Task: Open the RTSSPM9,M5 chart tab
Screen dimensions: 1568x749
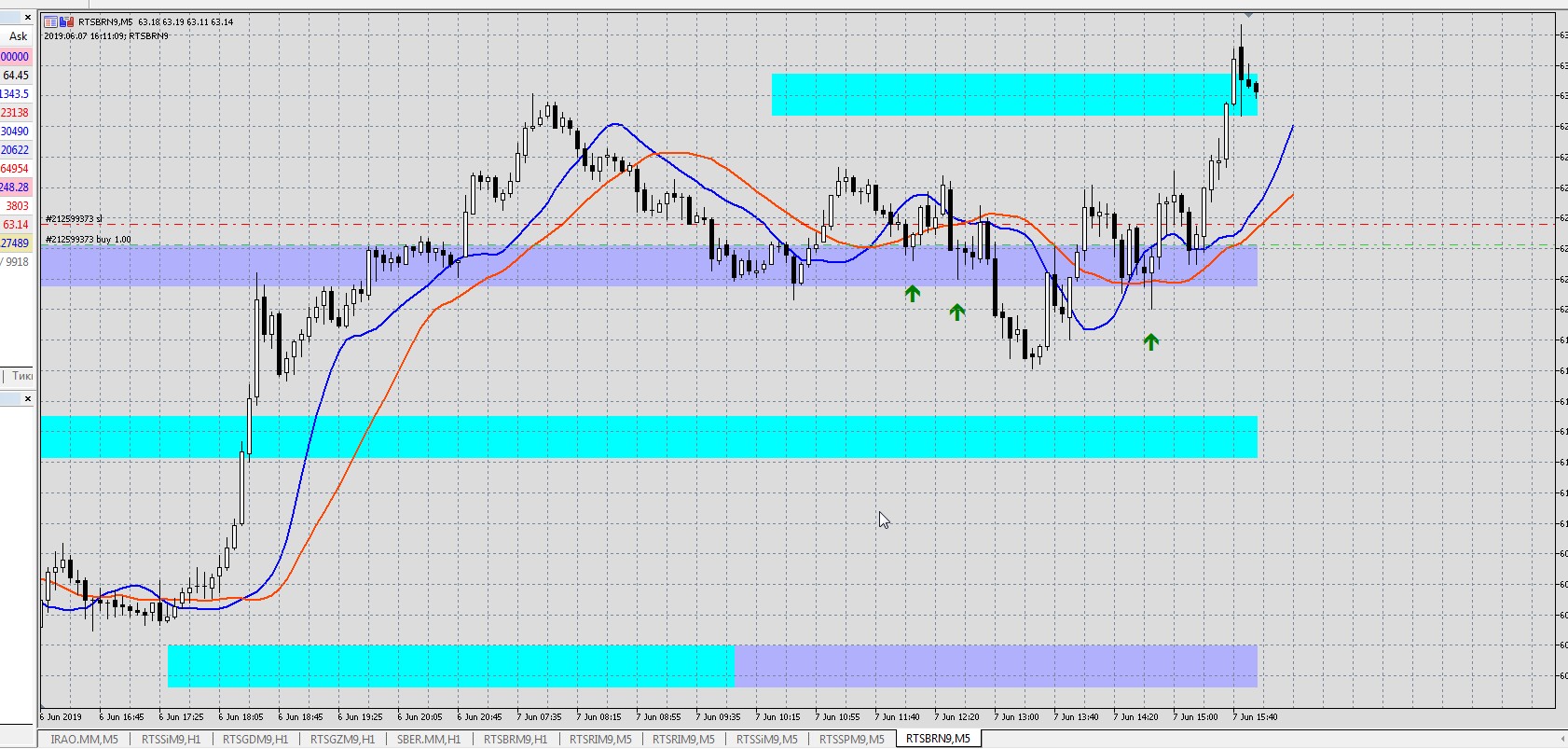Action: (x=852, y=739)
